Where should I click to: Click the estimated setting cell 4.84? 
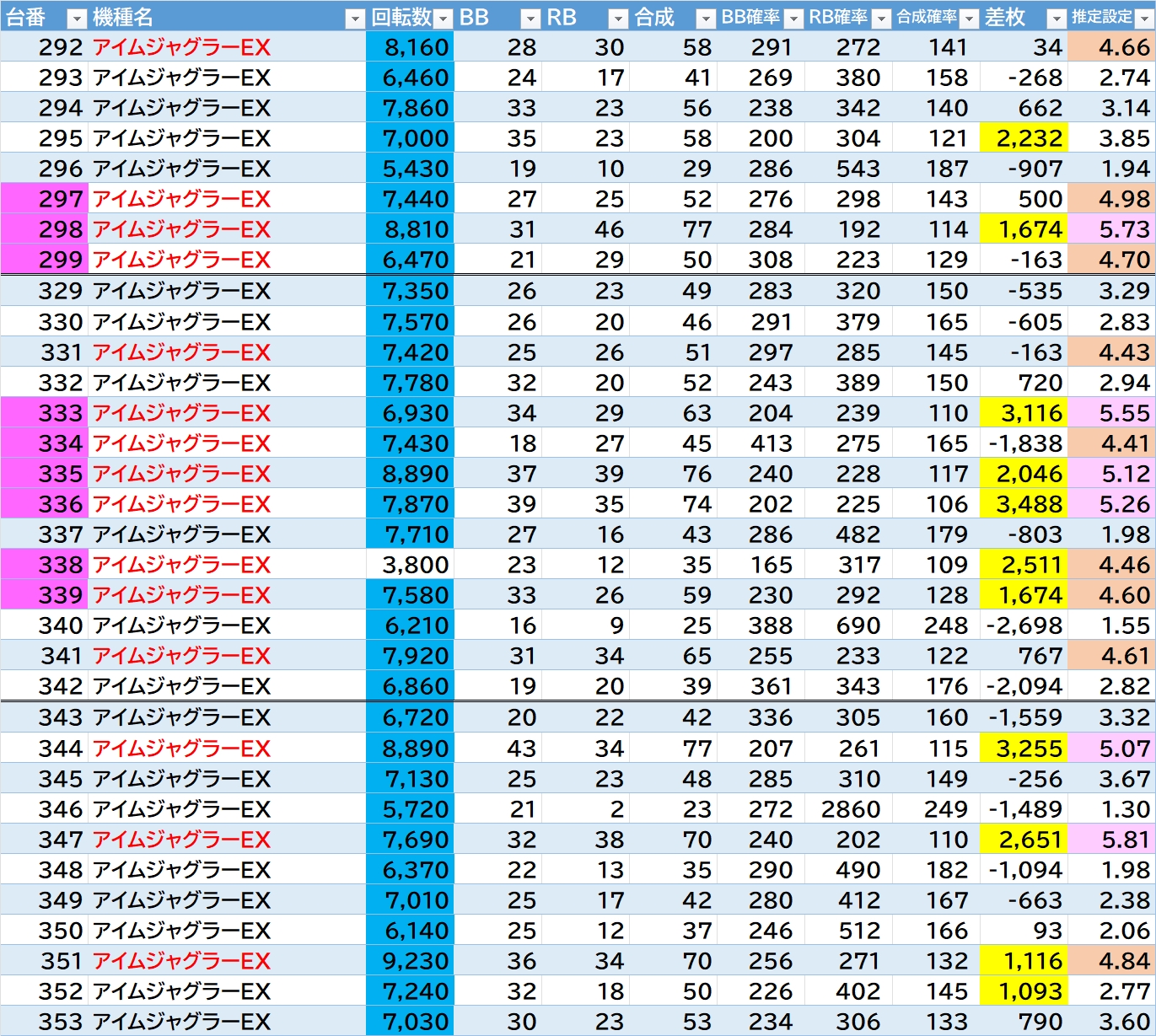(1112, 961)
